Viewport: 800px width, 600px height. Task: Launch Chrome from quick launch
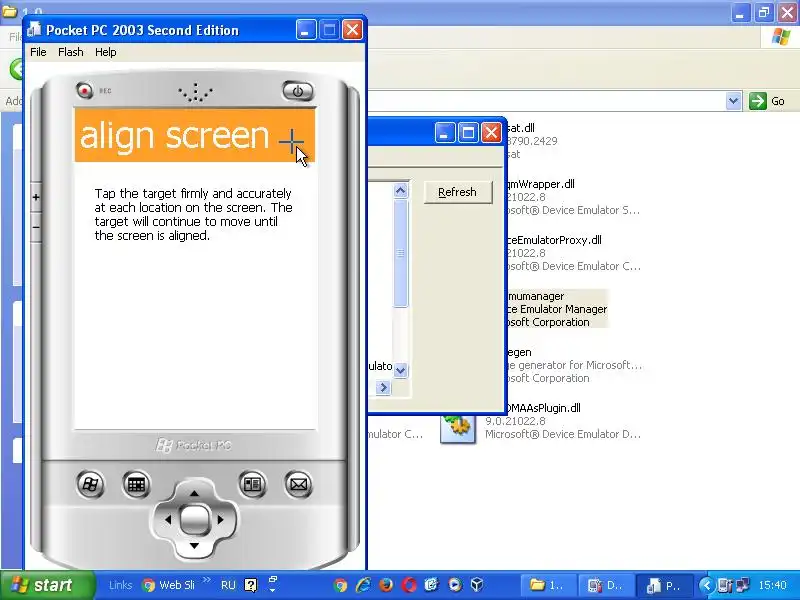[x=340, y=585]
